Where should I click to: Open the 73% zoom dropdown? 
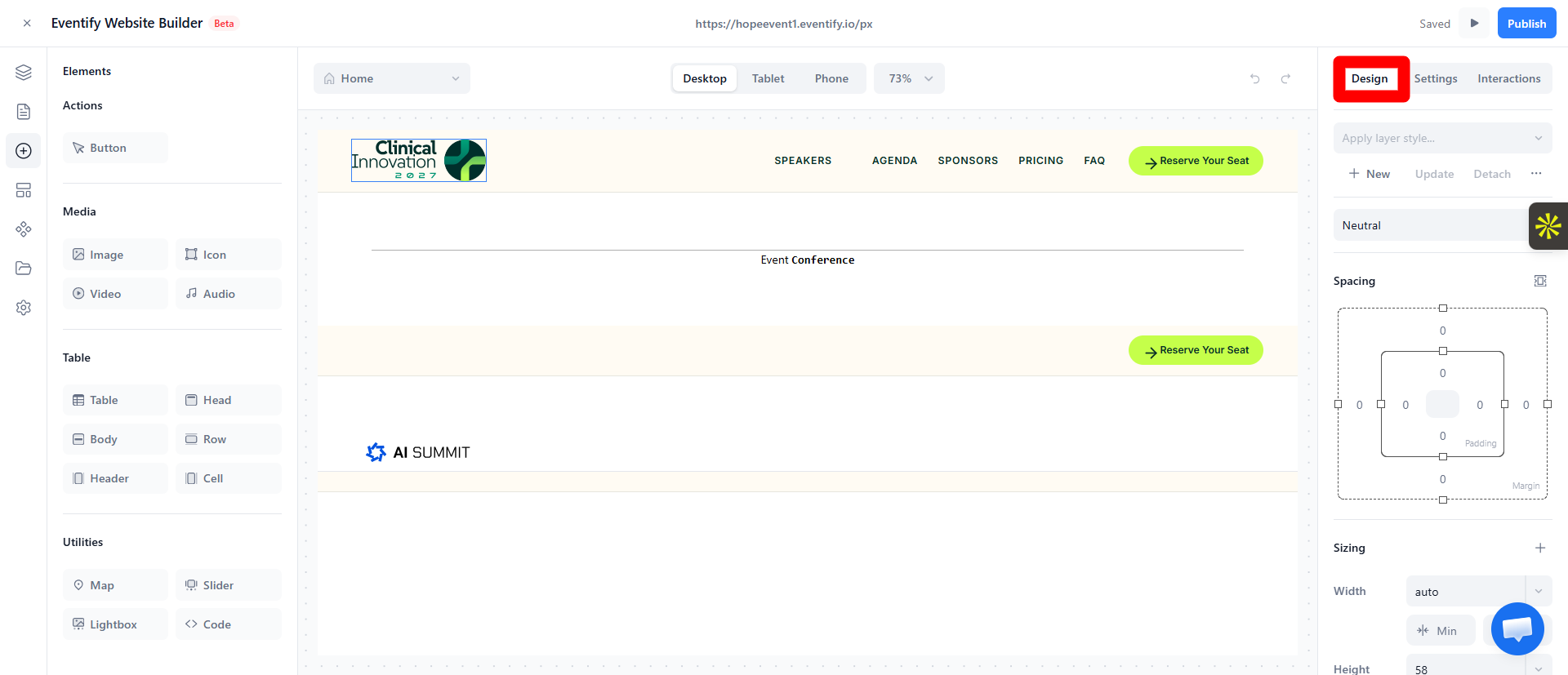[x=909, y=78]
